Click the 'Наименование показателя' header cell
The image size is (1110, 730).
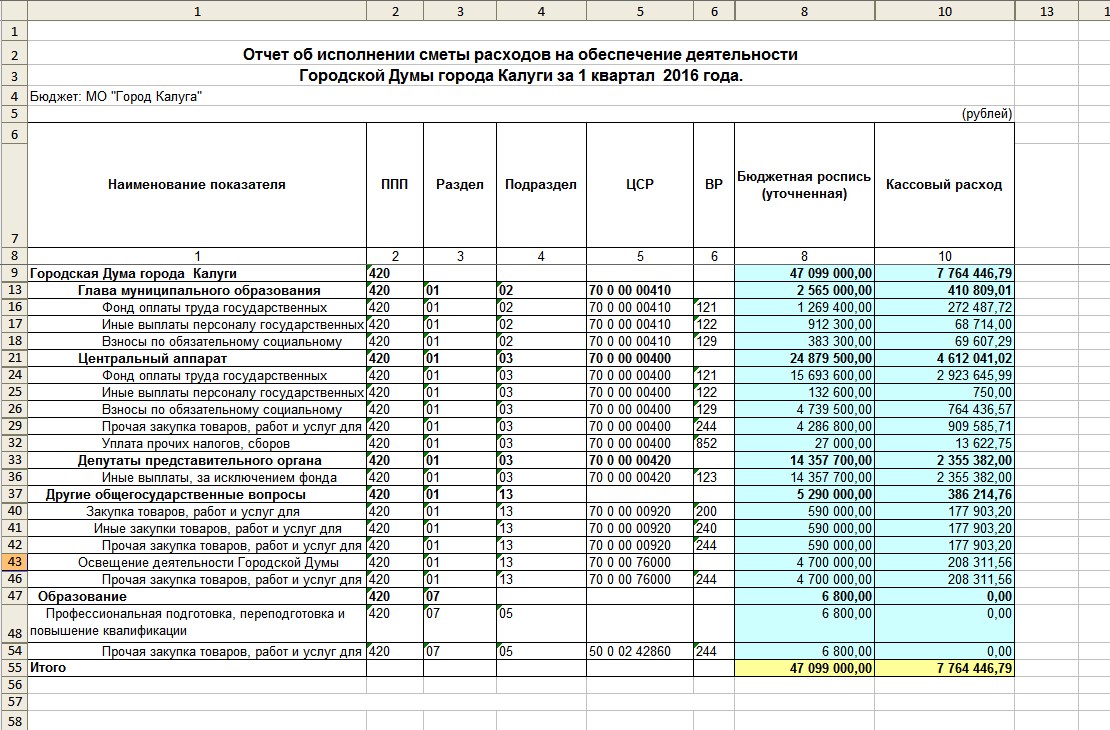tap(197, 185)
